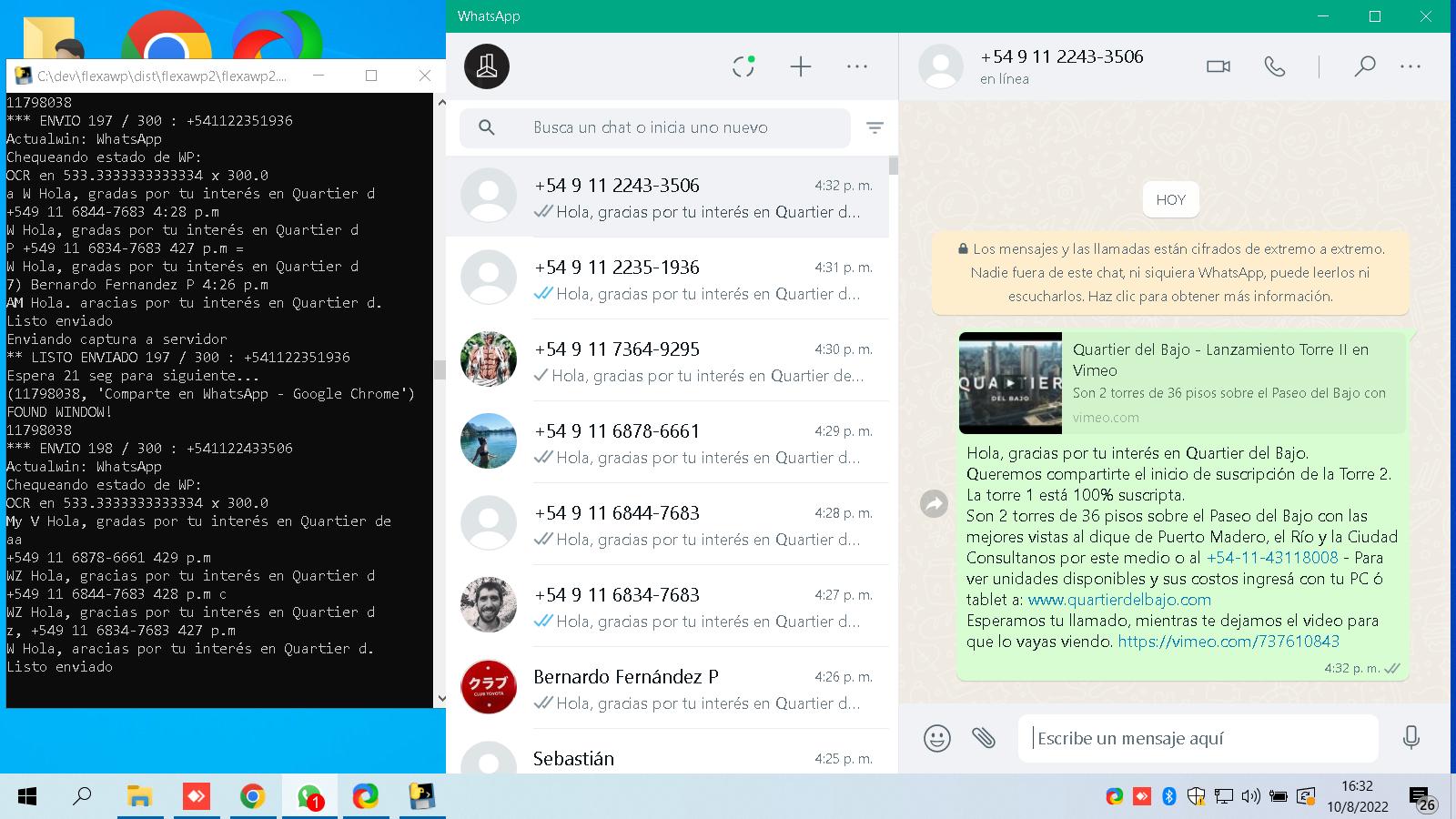This screenshot has height=819, width=1456.
Task: Open the Python console taskbar icon
Action: (421, 797)
